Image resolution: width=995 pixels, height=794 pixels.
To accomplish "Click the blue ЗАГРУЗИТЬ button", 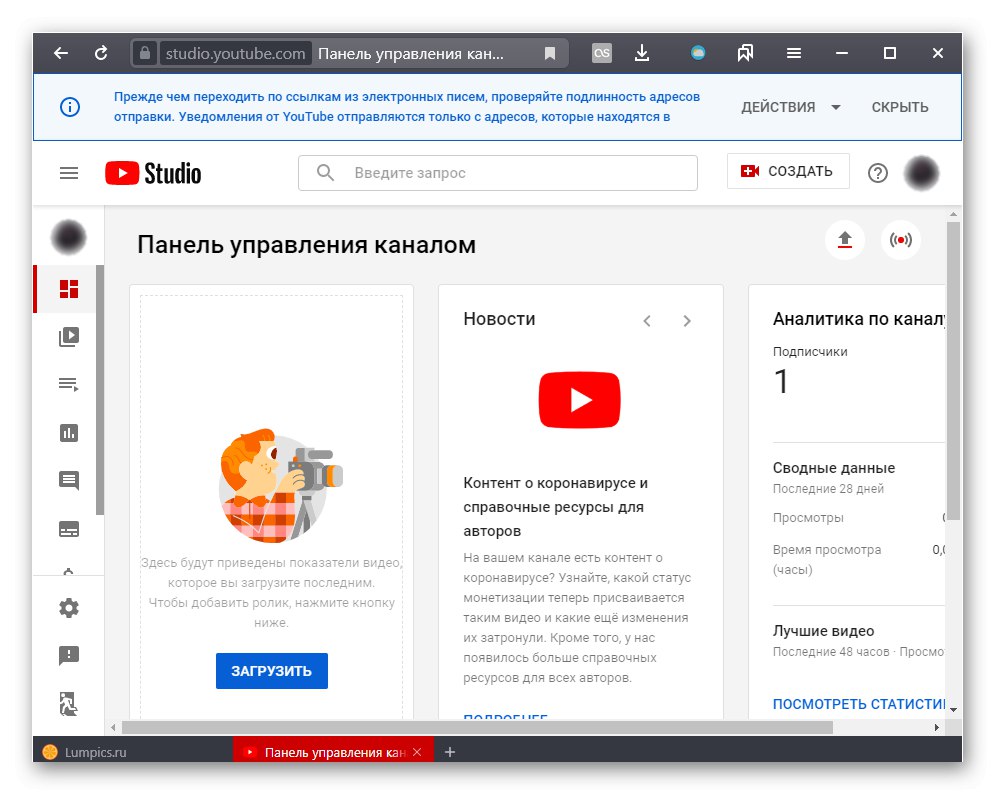I will pyautogui.click(x=272, y=671).
